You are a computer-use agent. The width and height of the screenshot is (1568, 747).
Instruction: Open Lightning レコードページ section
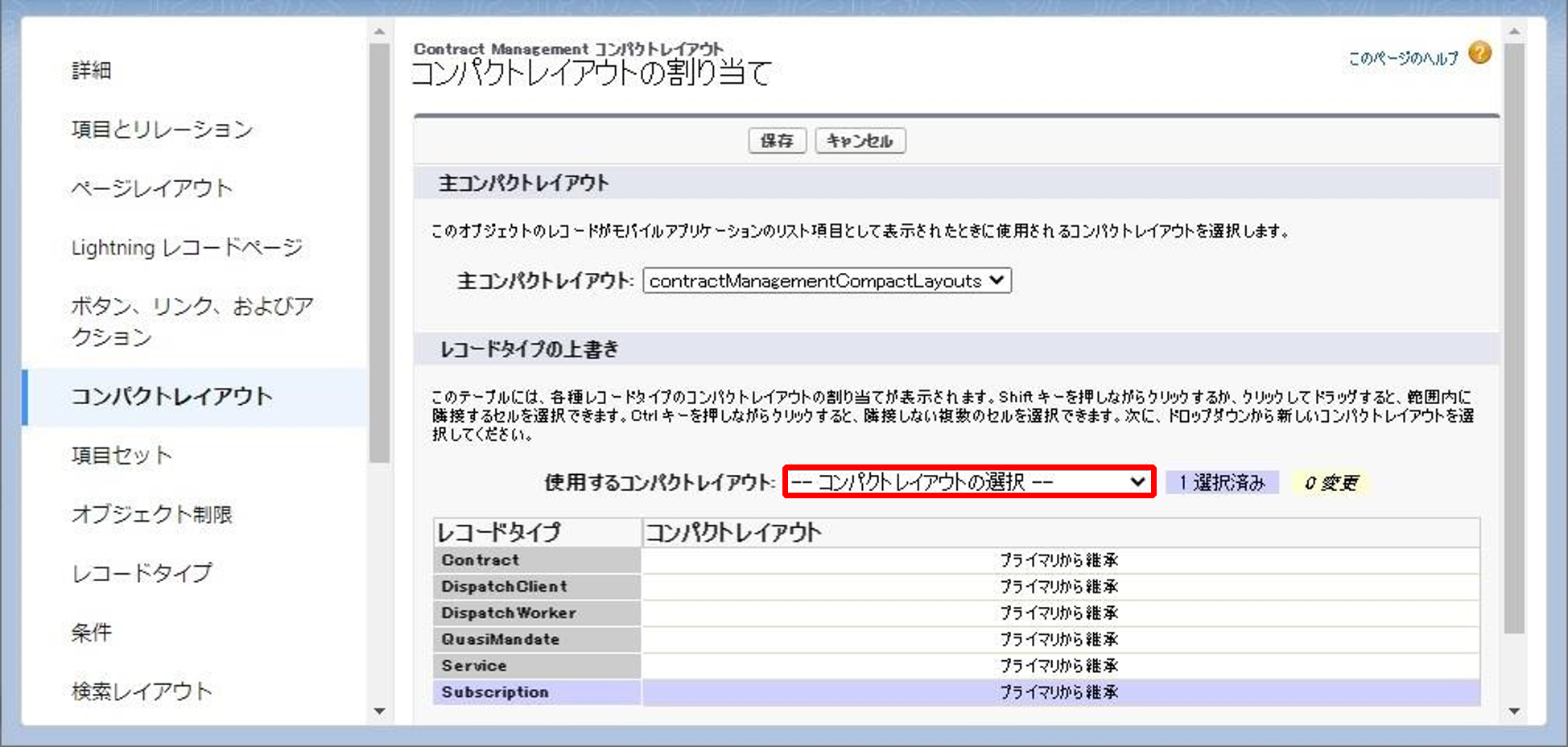pos(186,247)
